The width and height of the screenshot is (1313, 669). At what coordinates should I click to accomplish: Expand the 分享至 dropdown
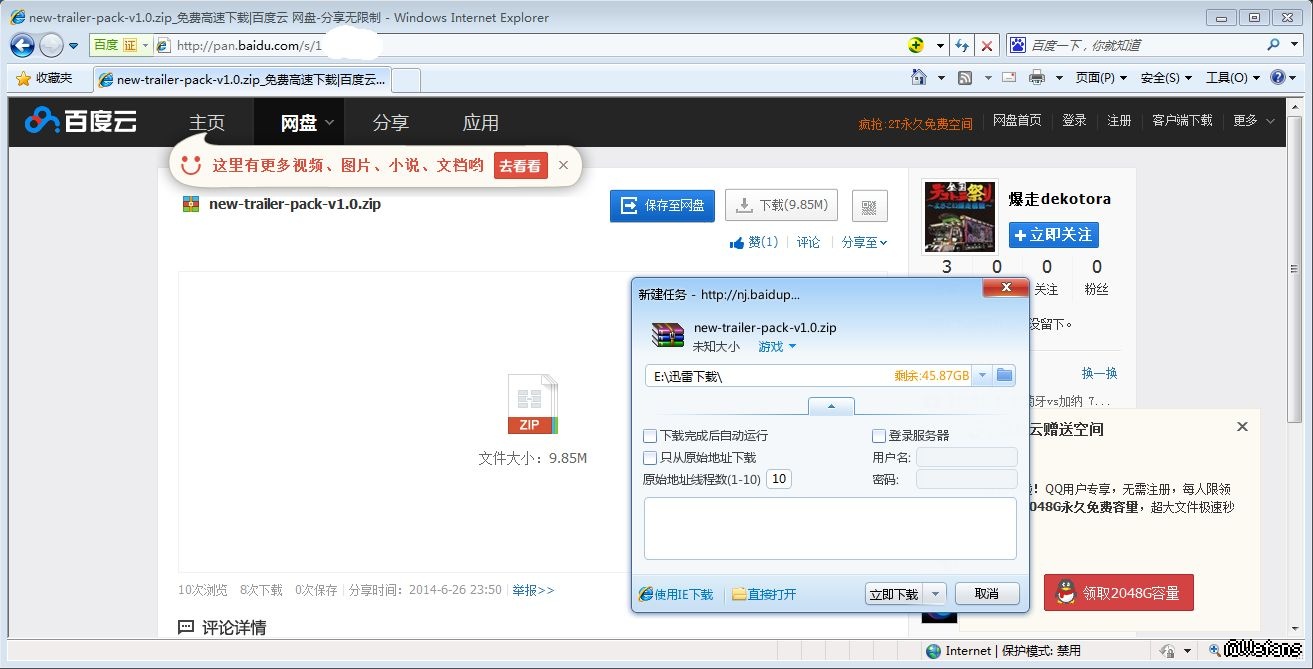[x=864, y=242]
